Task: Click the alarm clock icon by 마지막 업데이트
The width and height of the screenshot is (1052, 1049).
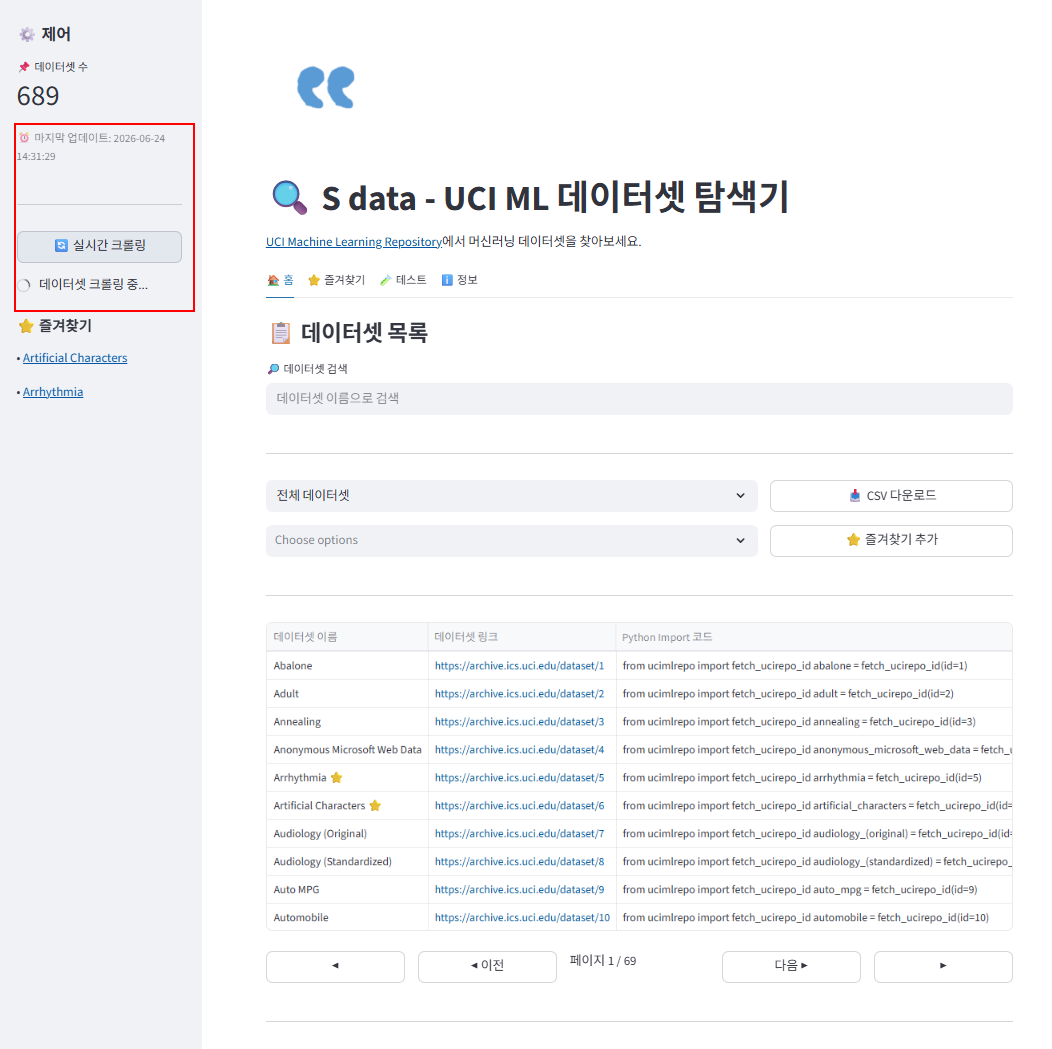Action: pyautogui.click(x=24, y=137)
